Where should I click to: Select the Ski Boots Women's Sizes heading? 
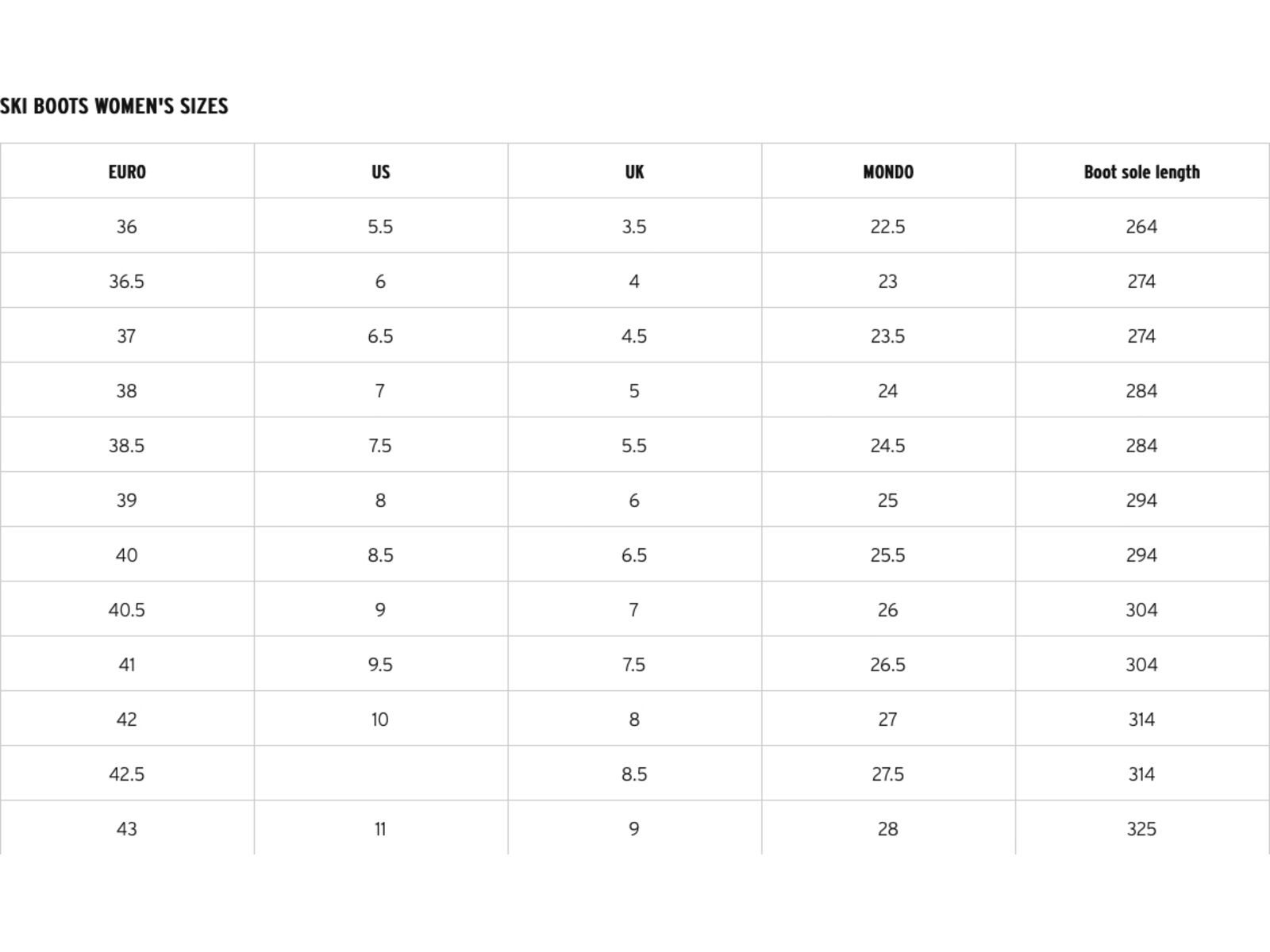tap(114, 106)
